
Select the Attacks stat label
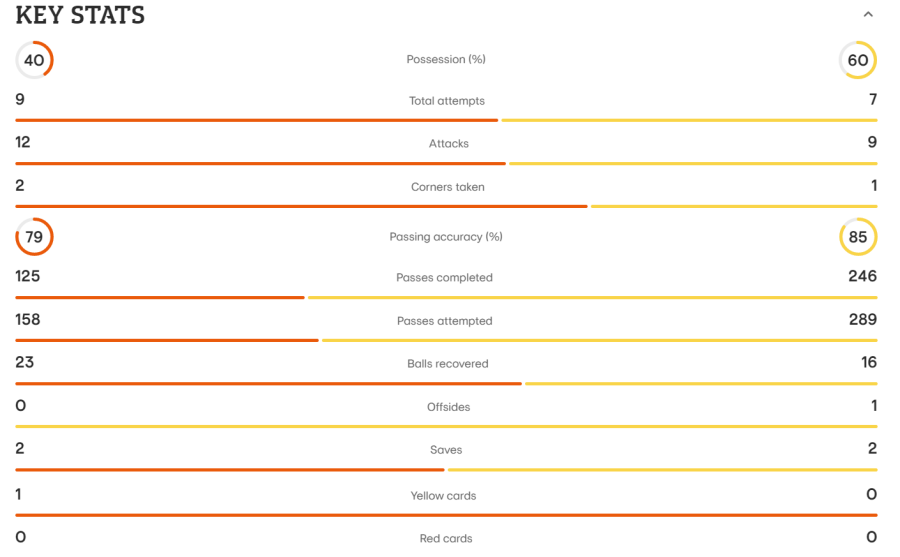(x=449, y=144)
